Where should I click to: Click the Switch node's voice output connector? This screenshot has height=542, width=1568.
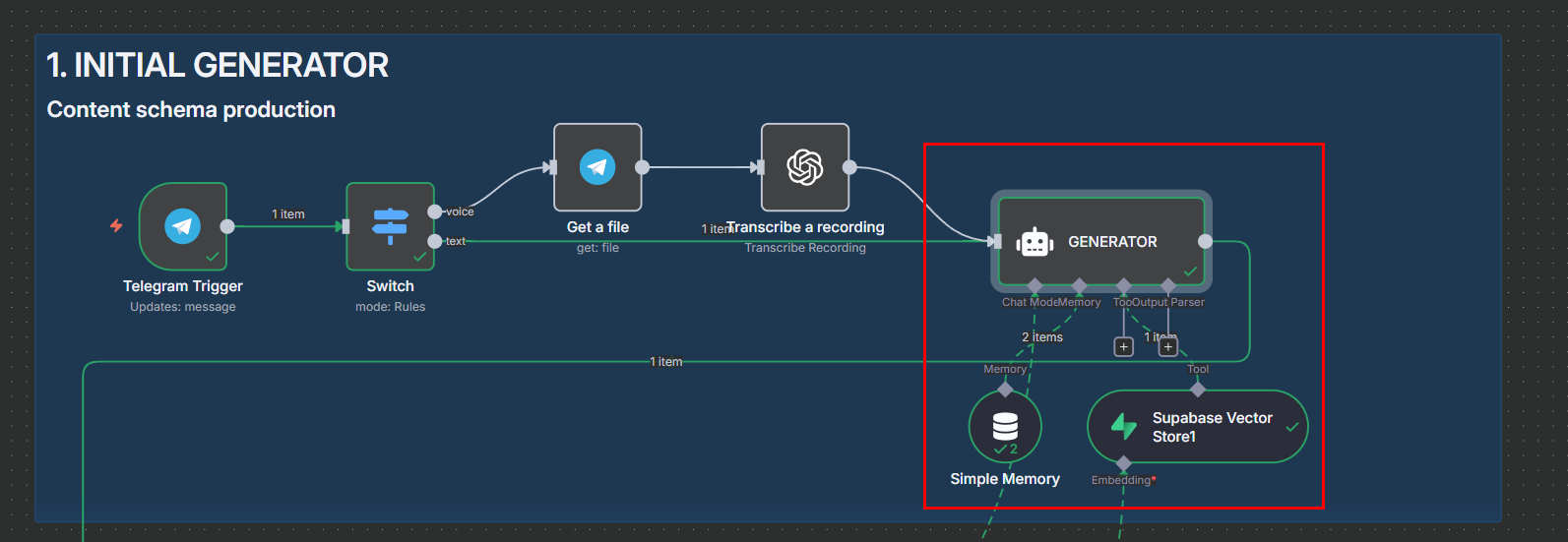[434, 211]
